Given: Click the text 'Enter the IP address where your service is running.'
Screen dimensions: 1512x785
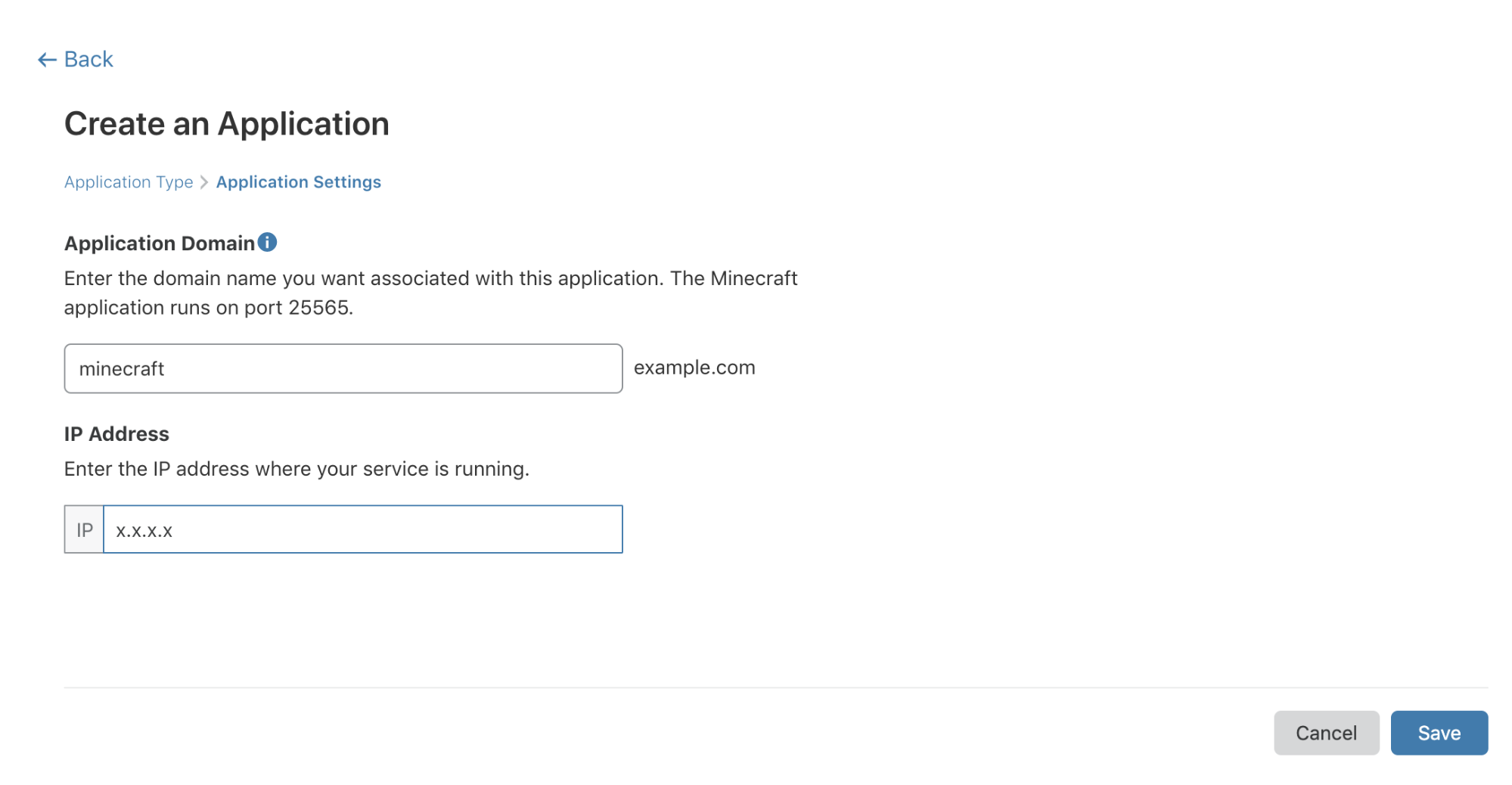Looking at the screenshot, I should [x=297, y=469].
